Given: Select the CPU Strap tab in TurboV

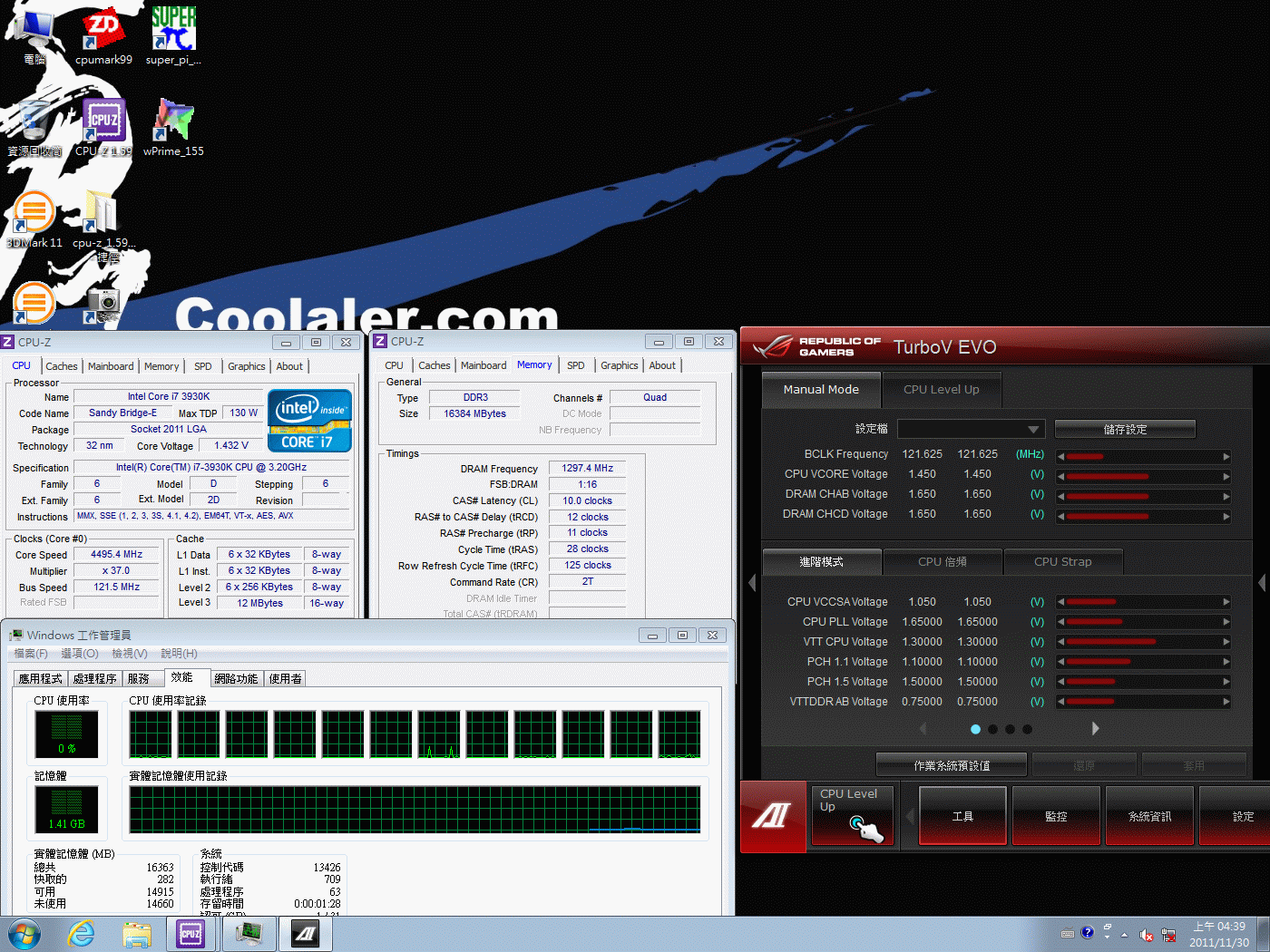Looking at the screenshot, I should [x=1063, y=561].
